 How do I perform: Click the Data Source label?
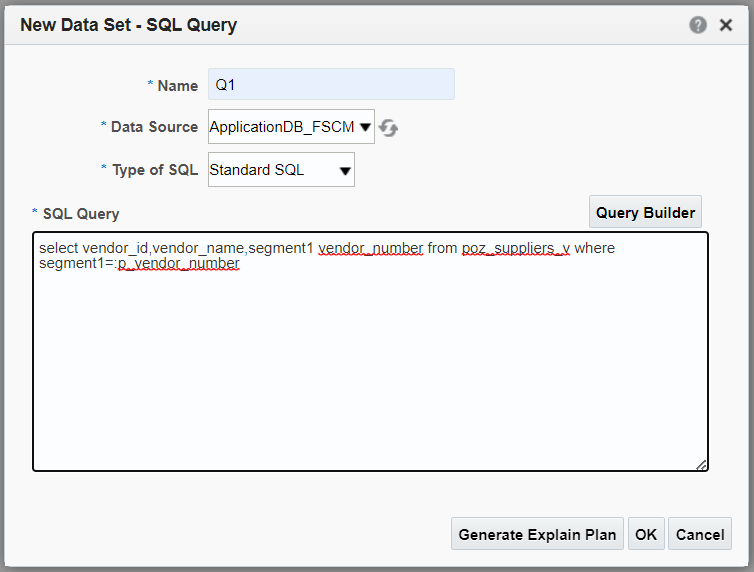click(x=154, y=127)
